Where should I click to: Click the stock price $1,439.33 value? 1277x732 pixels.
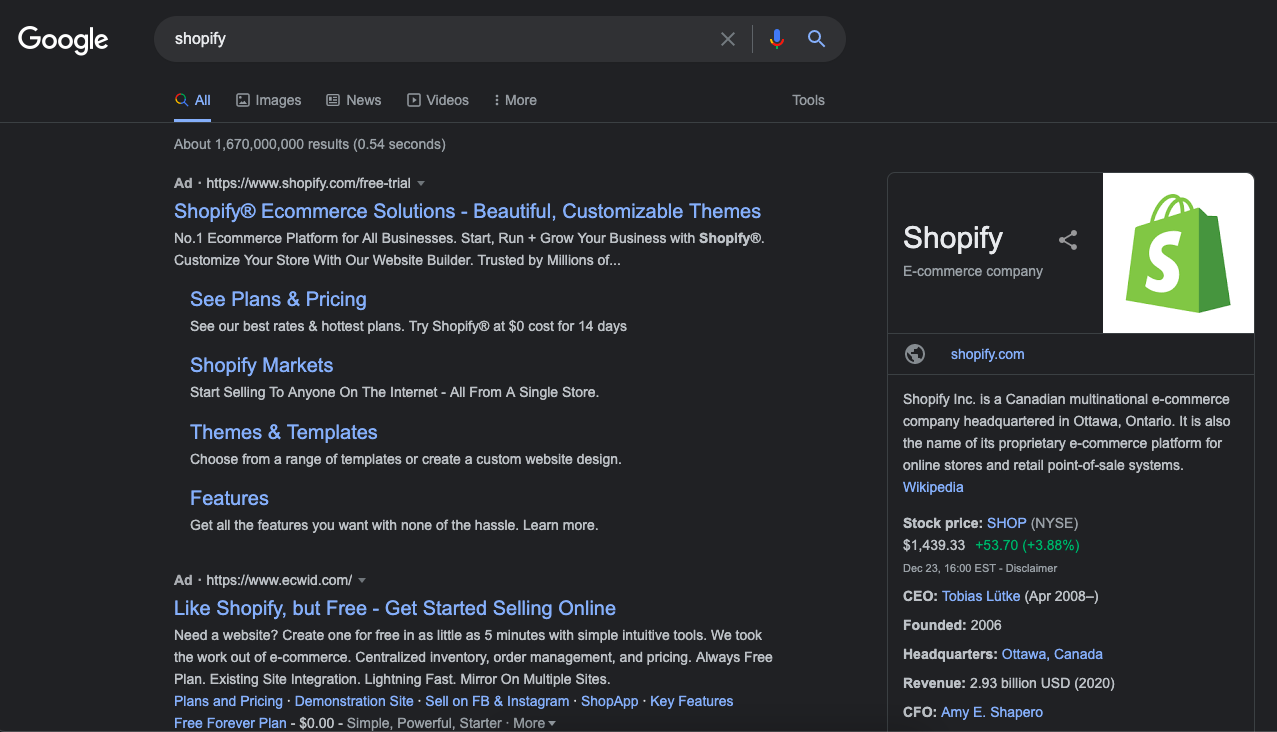(934, 545)
